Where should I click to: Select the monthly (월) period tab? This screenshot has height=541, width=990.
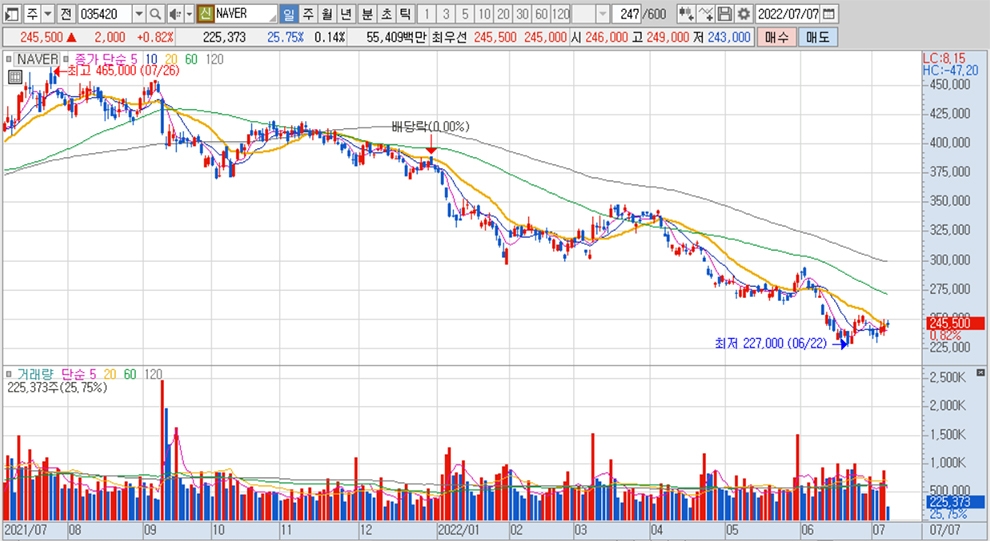(x=326, y=14)
